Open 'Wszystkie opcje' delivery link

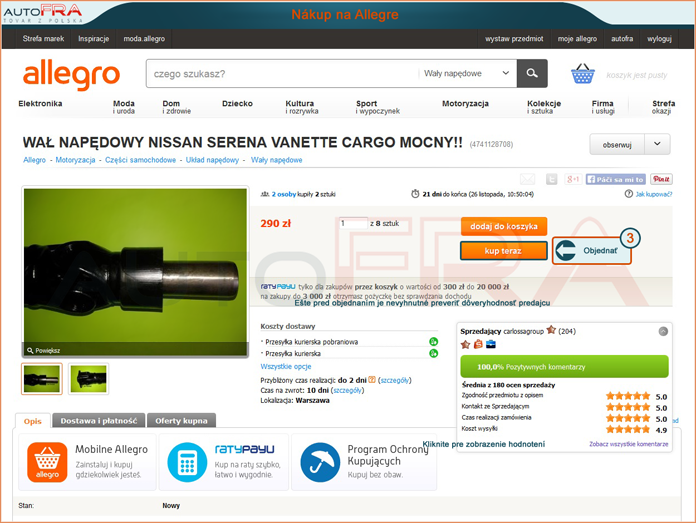pos(286,366)
